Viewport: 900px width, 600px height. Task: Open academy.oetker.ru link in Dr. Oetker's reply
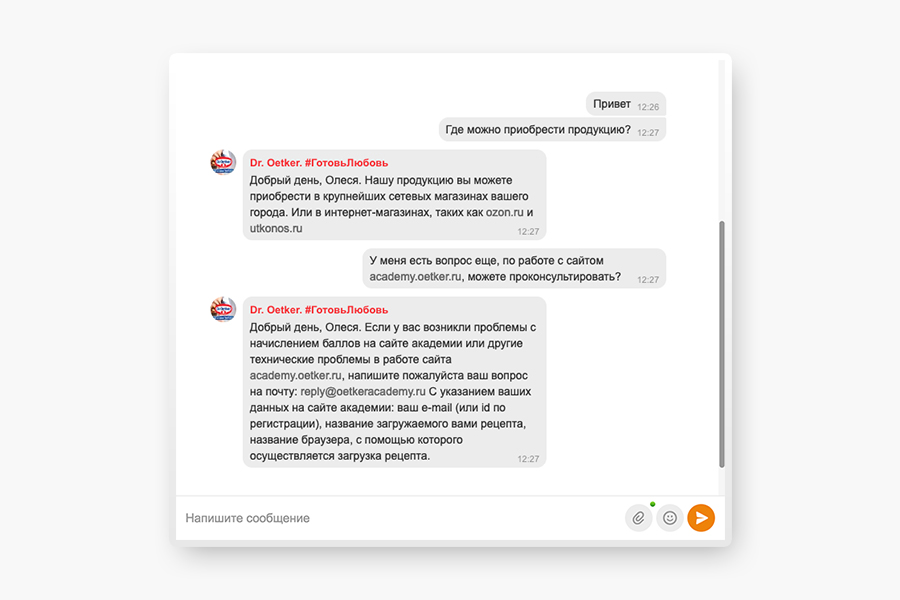click(x=295, y=376)
